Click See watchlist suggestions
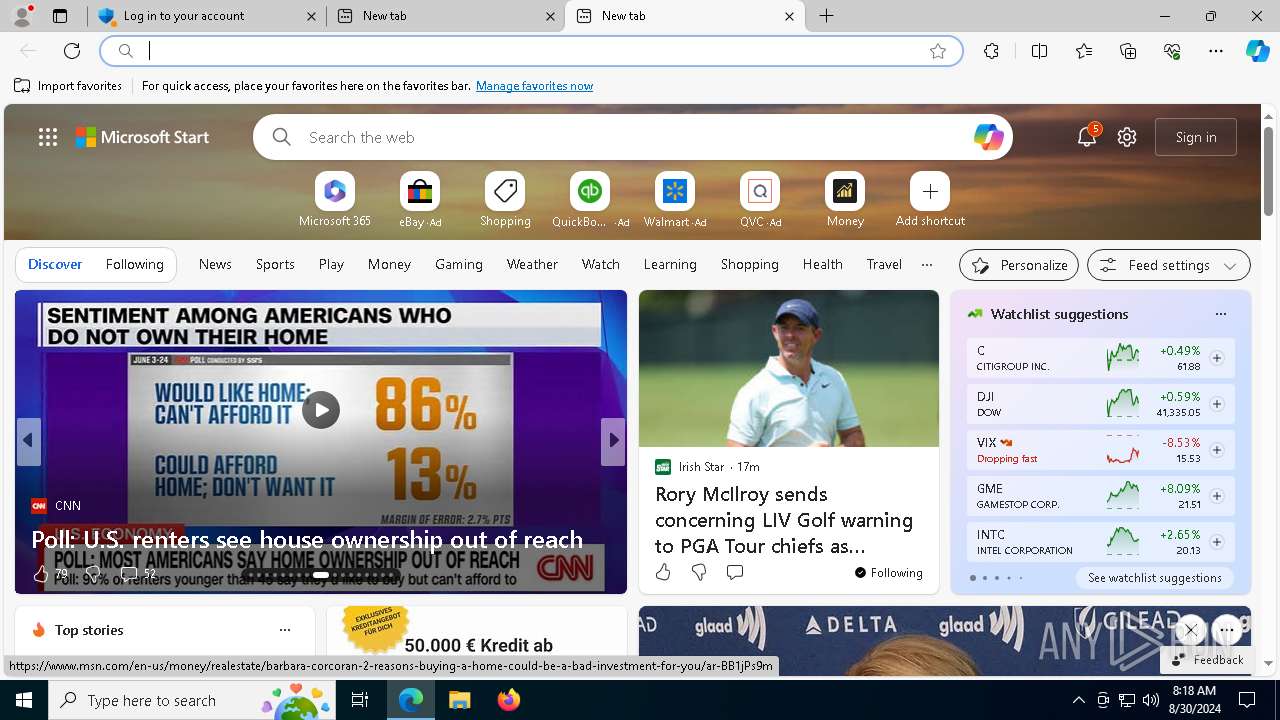 1154,578
